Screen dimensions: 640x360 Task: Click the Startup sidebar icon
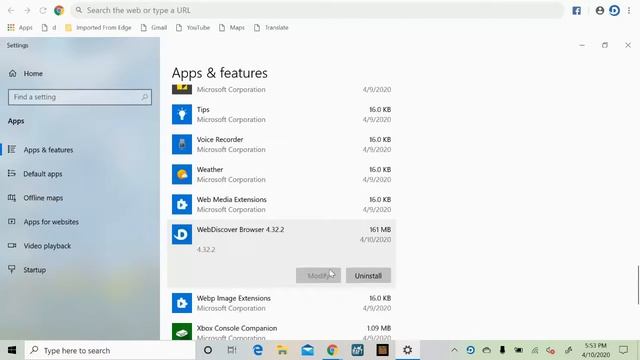point(12,269)
